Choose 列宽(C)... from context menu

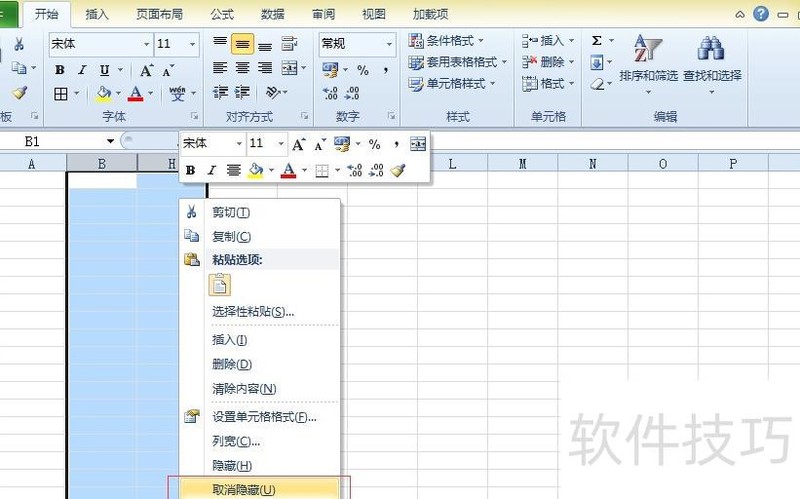(x=259, y=441)
